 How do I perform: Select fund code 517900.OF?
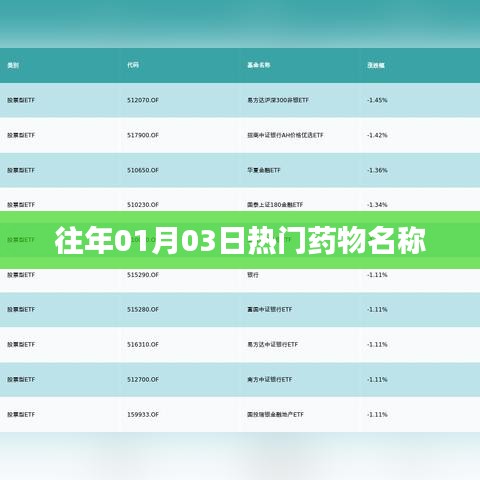click(143, 135)
